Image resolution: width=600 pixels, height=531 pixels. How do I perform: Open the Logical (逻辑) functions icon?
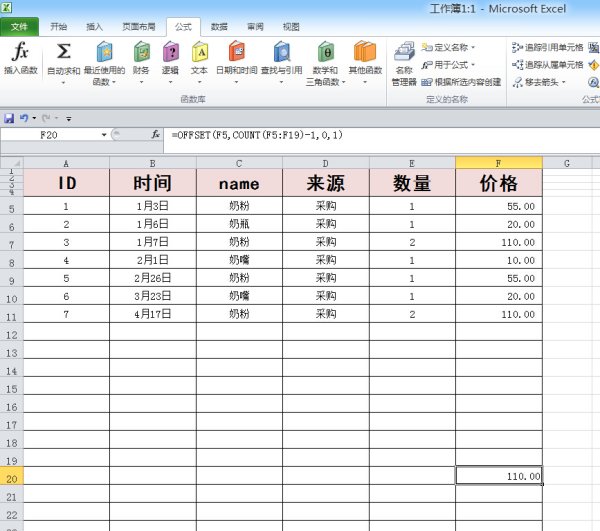(x=171, y=53)
